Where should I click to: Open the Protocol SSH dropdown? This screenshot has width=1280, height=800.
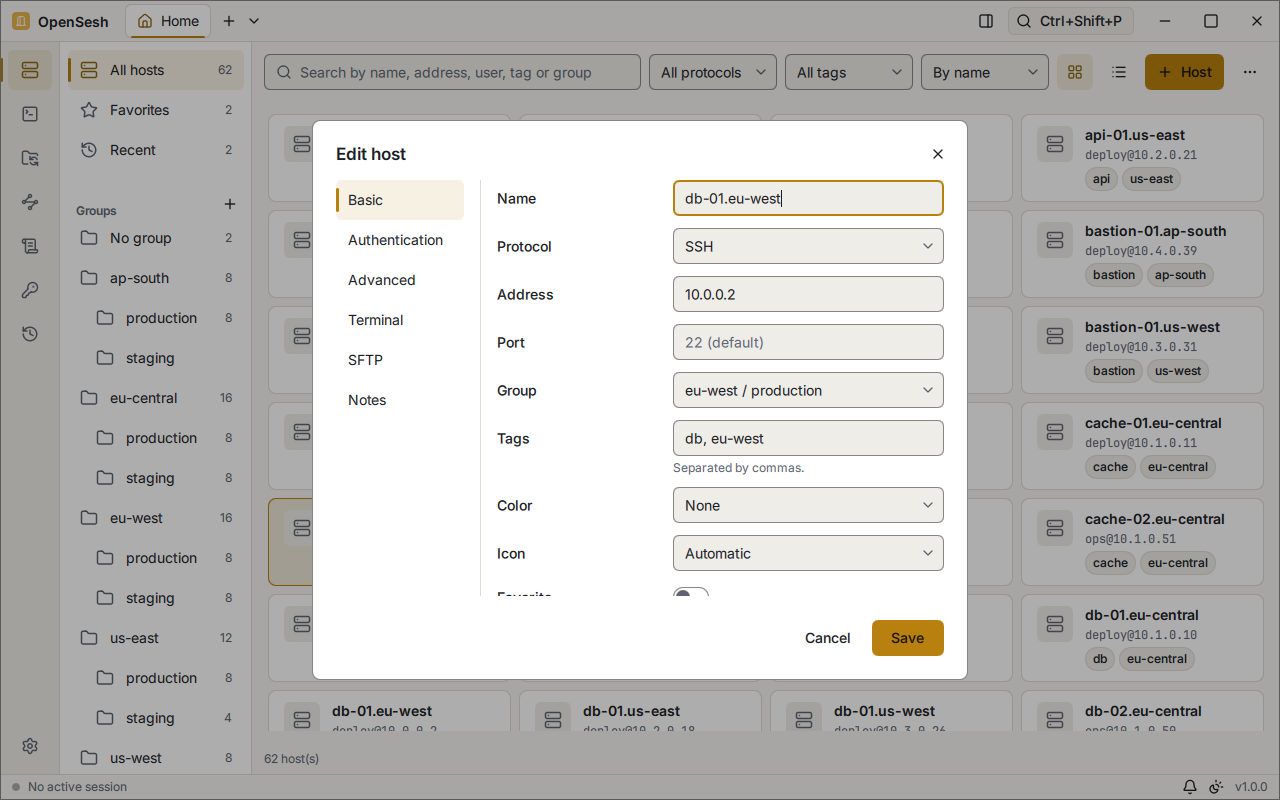click(808, 246)
